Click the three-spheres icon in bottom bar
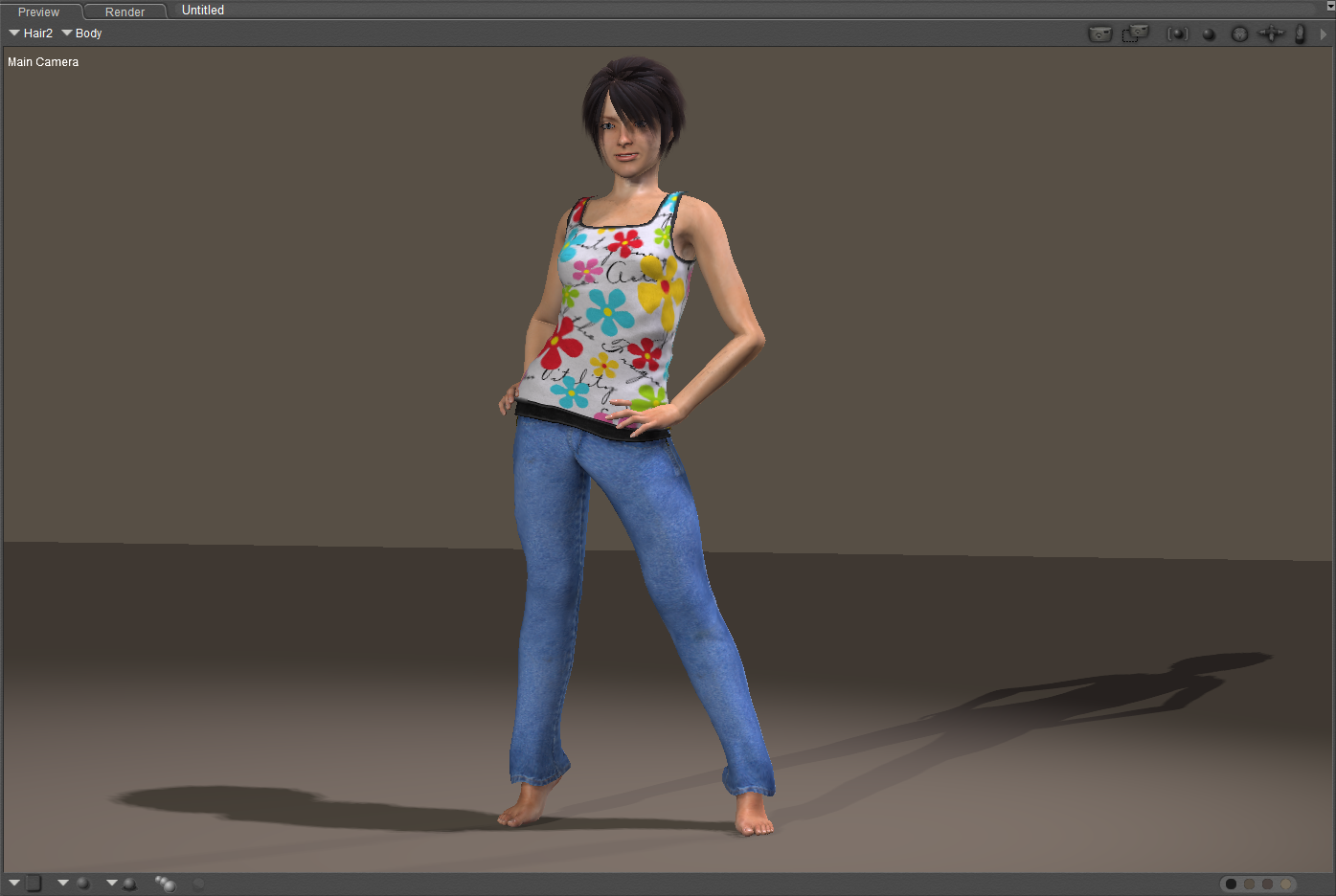Image resolution: width=1336 pixels, height=896 pixels. (x=166, y=884)
